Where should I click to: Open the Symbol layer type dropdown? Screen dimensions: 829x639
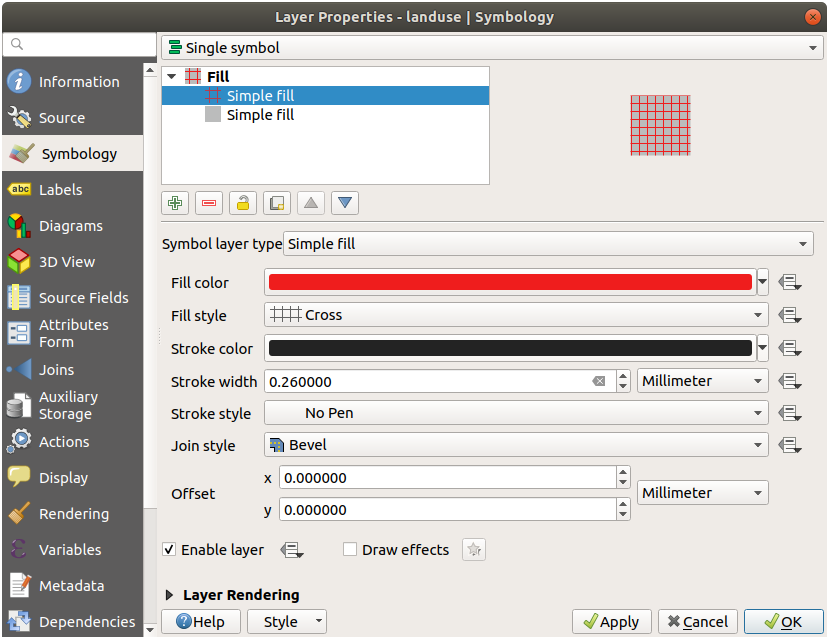coord(548,244)
